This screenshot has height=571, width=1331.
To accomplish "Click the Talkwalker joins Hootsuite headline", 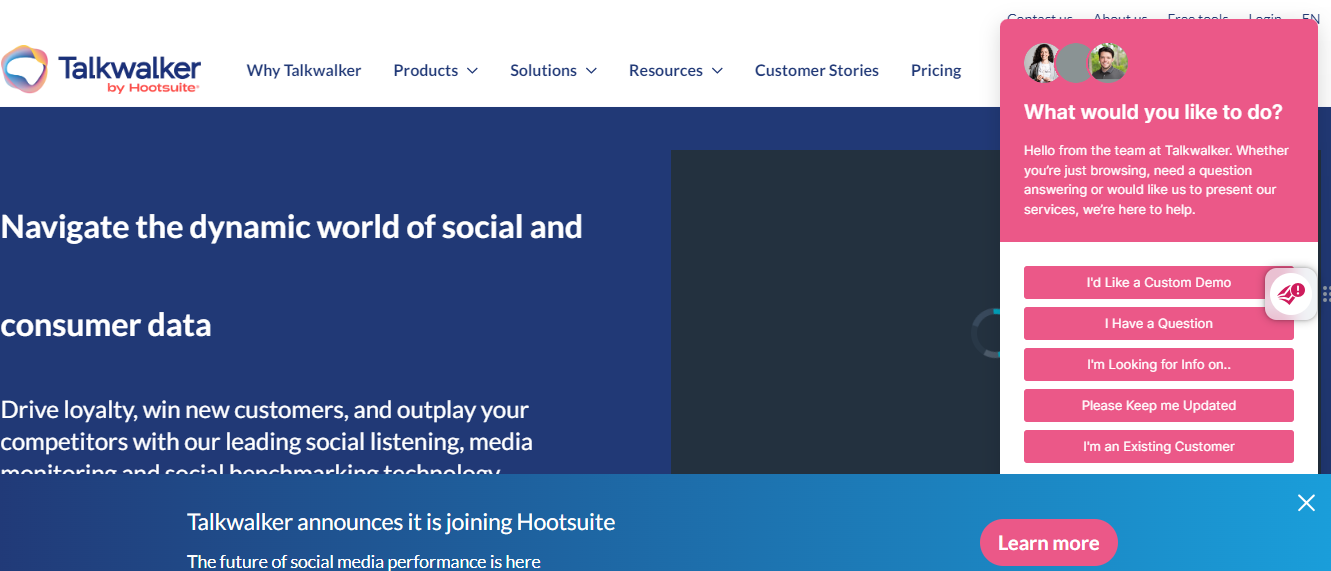I will pos(401,522).
